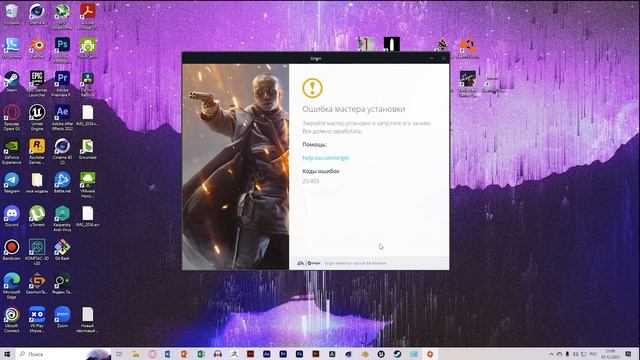Open Adobe Premiere Pro desktop shortcut
Screen dimensions: 640x360
pyautogui.click(x=62, y=83)
